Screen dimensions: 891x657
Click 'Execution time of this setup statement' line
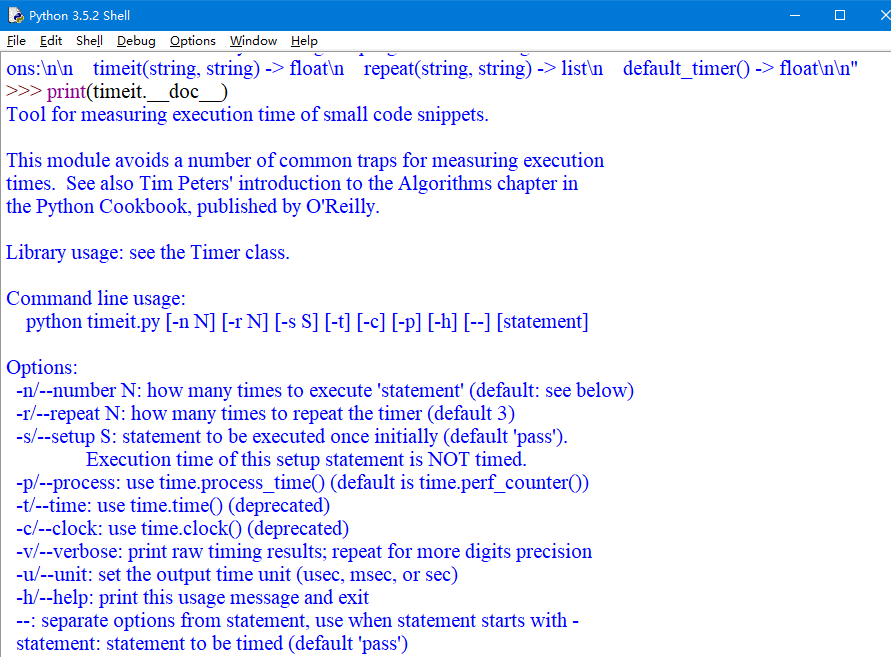pyautogui.click(x=306, y=459)
